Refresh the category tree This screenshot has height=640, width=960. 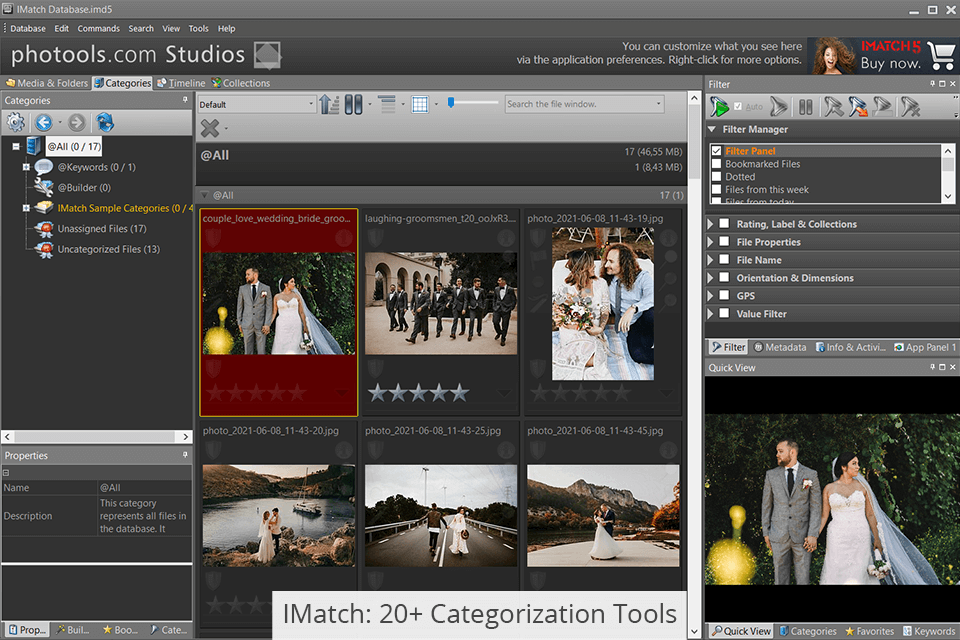tap(105, 123)
